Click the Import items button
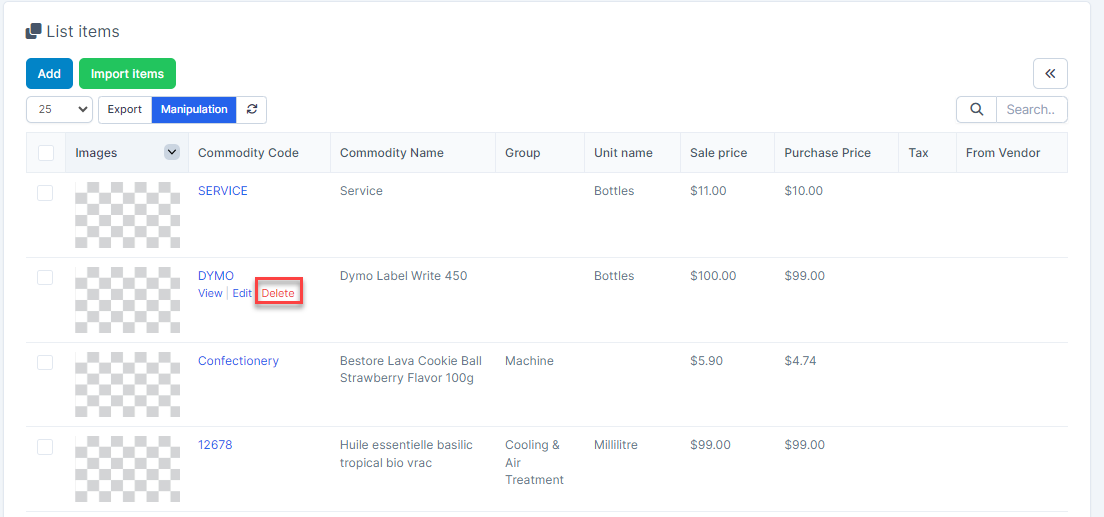1104x517 pixels. coord(127,74)
